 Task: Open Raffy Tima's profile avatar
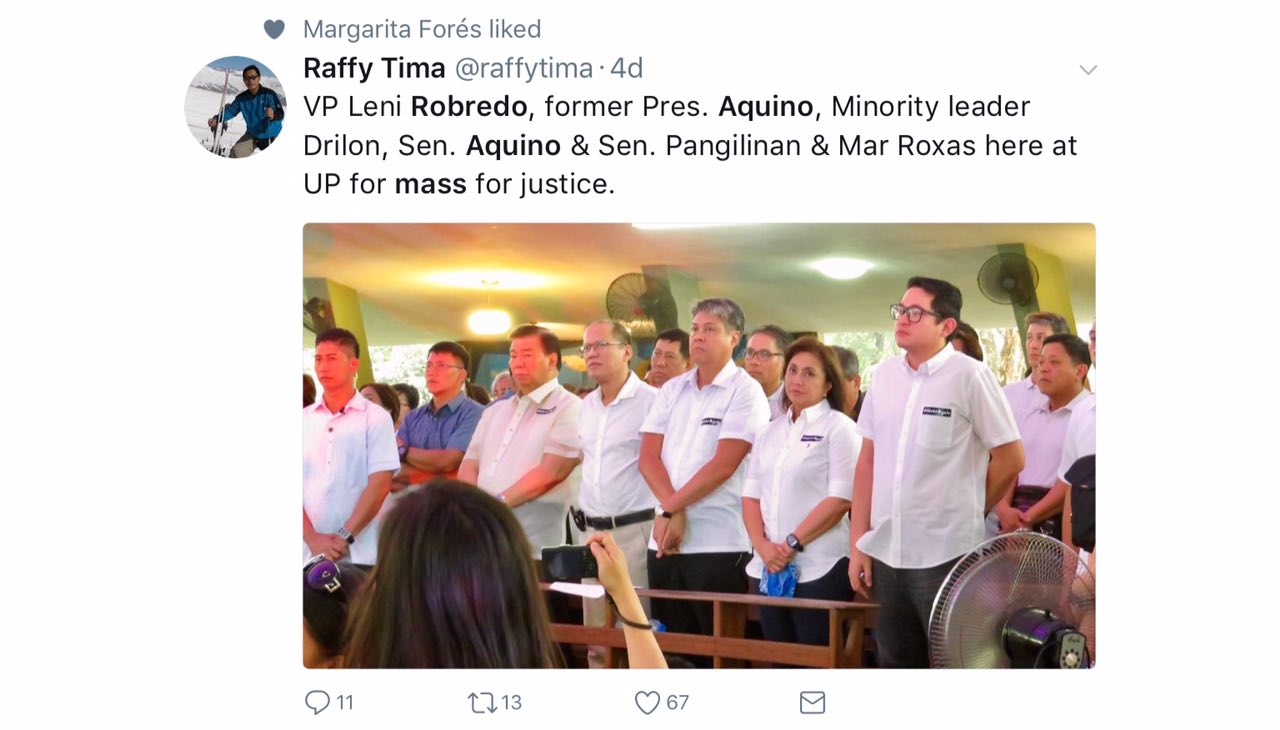(x=236, y=107)
